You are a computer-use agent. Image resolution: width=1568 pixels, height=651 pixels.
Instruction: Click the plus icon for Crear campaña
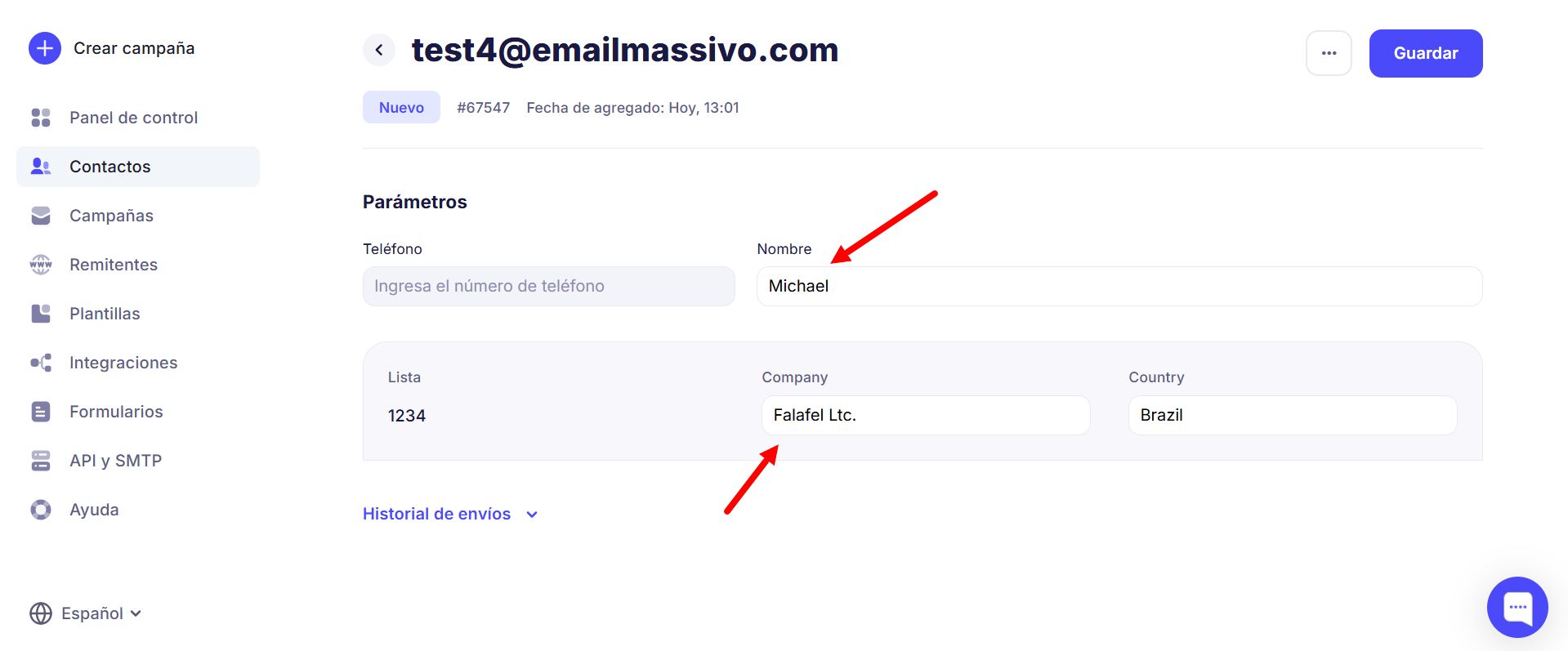coord(45,48)
